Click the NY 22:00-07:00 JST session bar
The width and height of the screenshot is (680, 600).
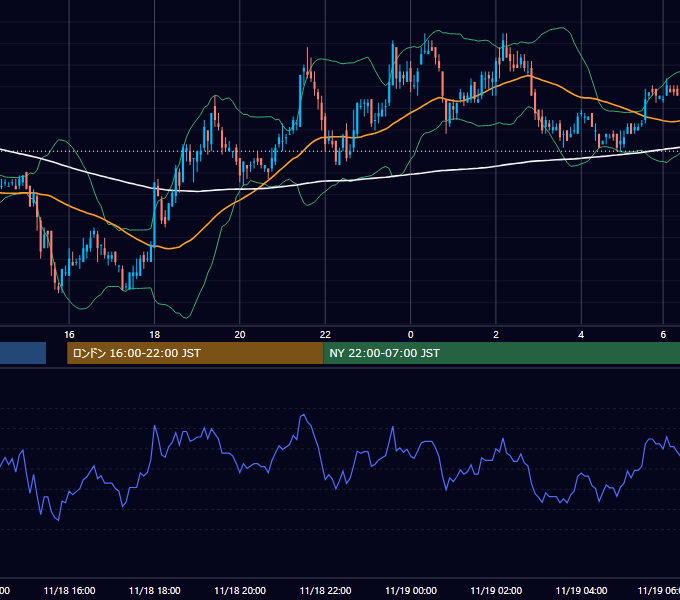pyautogui.click(x=501, y=353)
